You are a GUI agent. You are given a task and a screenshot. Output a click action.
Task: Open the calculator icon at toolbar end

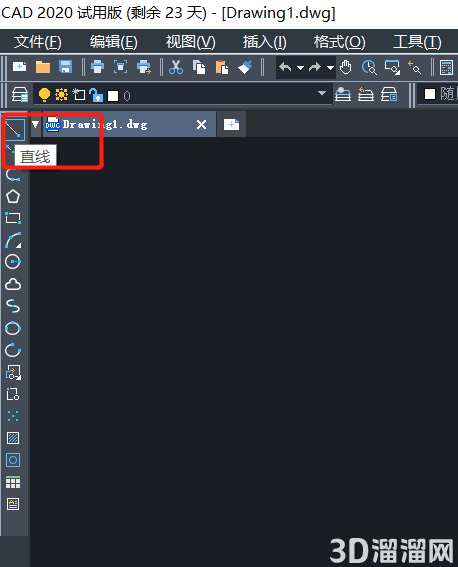(446, 68)
